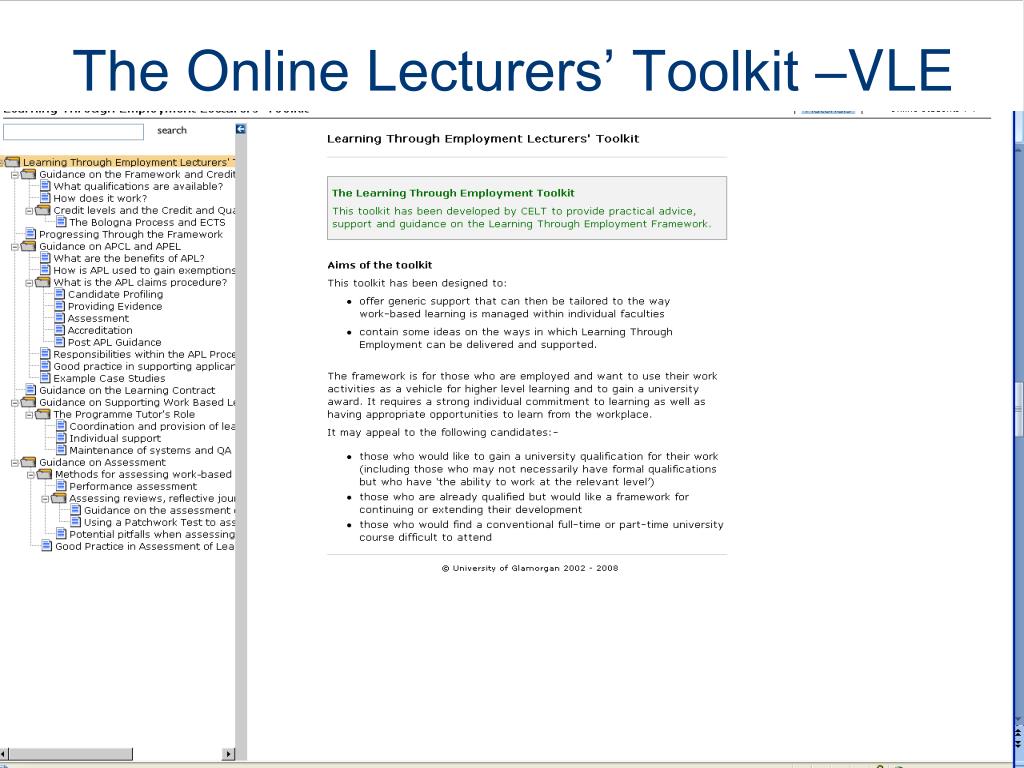Open 'Credit levels and the Credit and Qua' tree label

[144, 210]
